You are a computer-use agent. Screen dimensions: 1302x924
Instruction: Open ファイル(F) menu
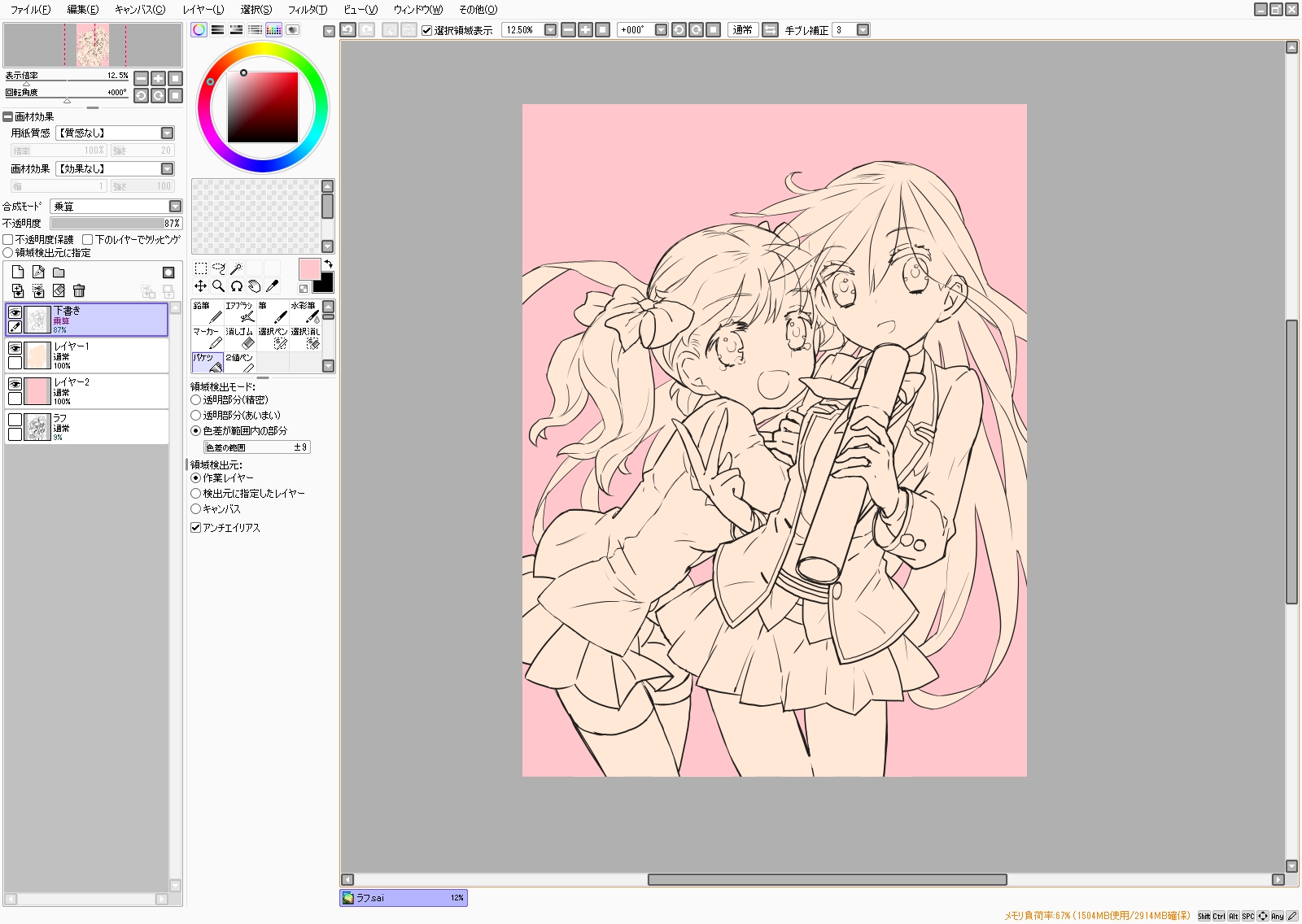click(x=30, y=9)
